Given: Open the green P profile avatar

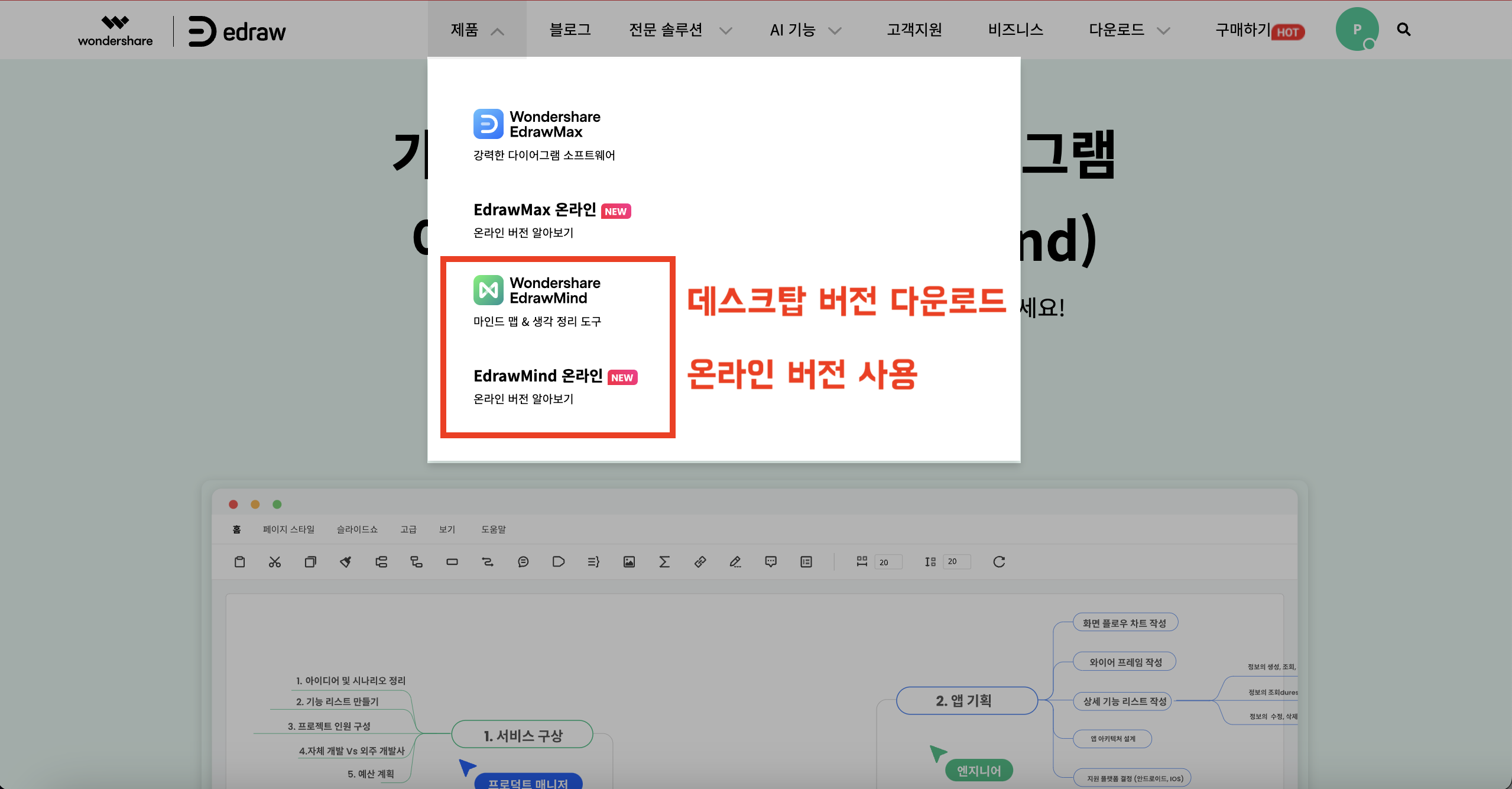Looking at the screenshot, I should point(1357,29).
